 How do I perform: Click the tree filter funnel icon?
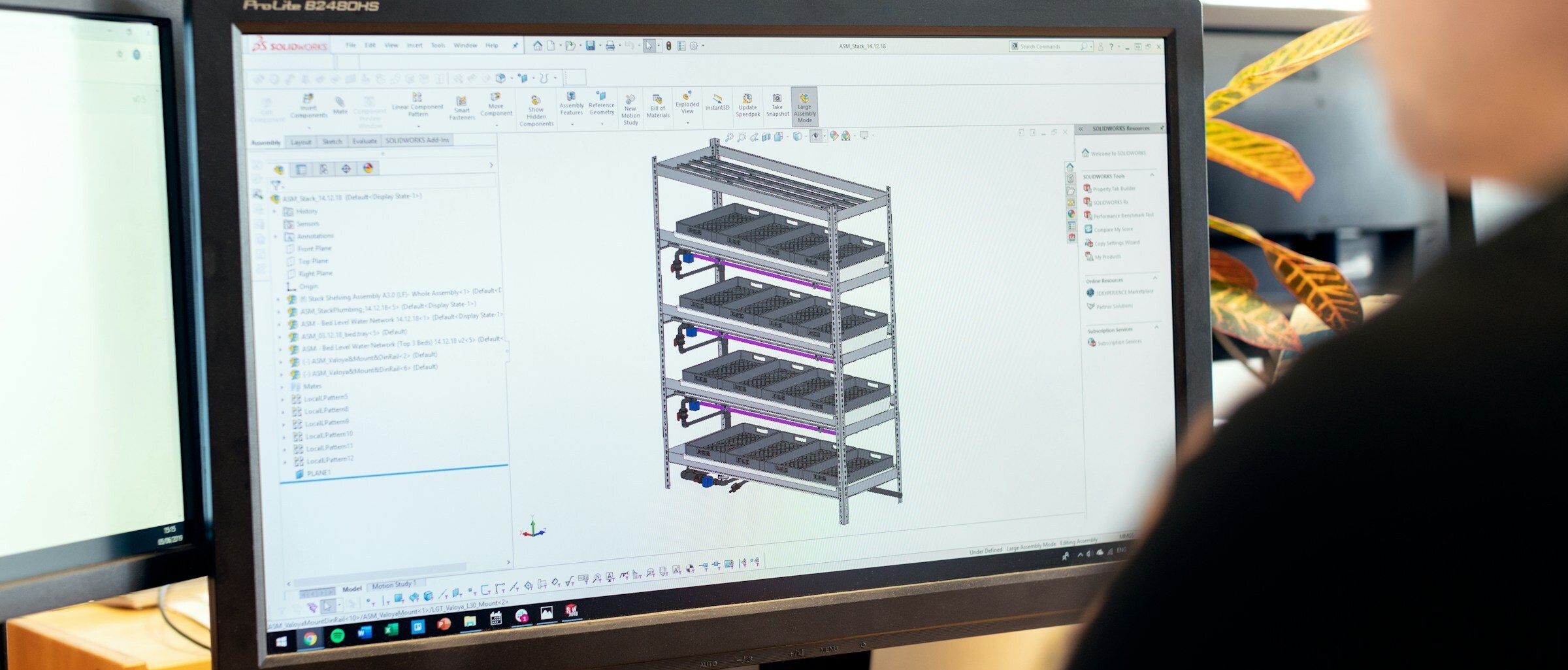[275, 186]
